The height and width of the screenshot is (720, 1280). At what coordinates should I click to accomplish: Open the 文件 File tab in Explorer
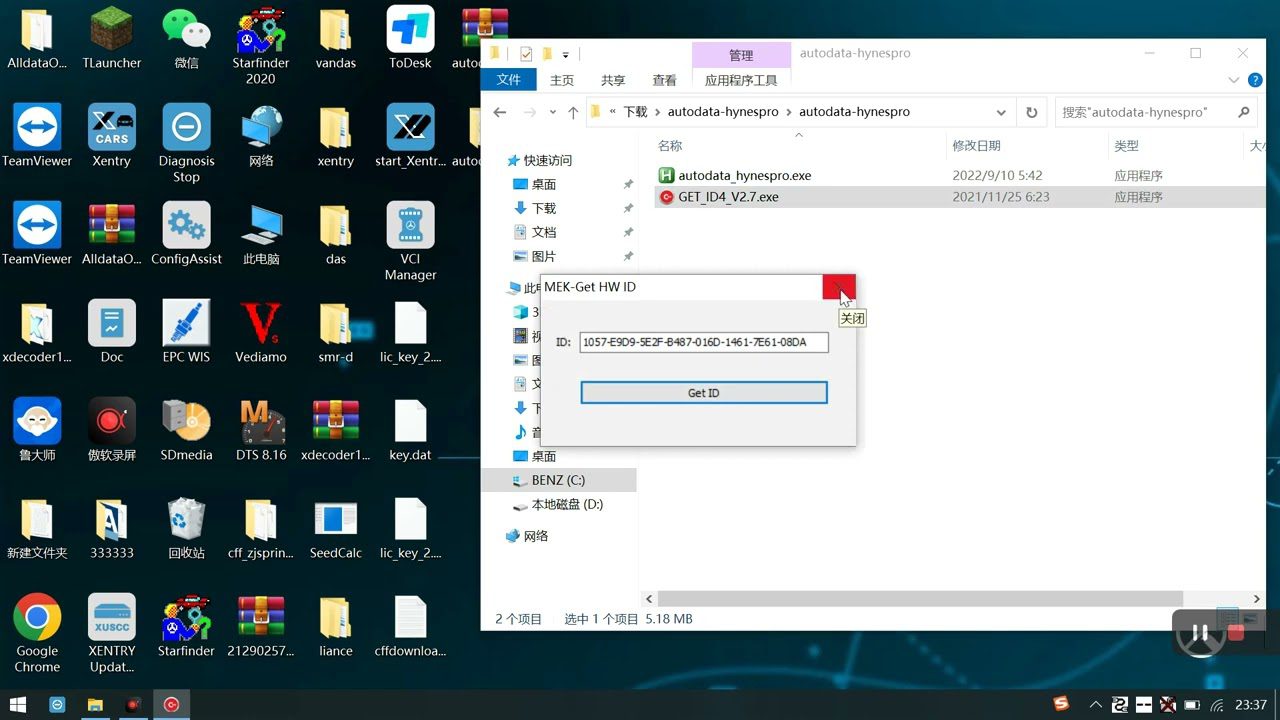point(508,80)
